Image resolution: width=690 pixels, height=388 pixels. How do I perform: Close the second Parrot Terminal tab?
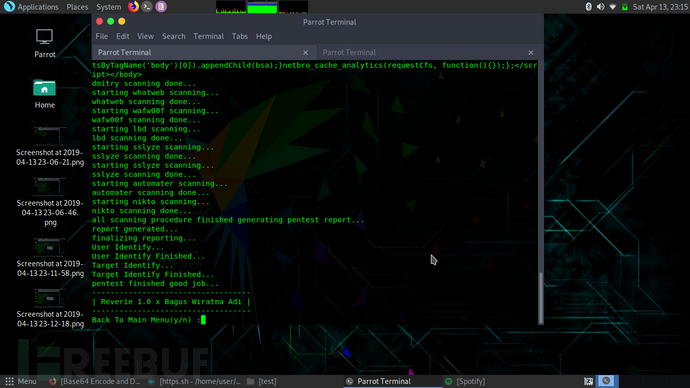click(531, 52)
